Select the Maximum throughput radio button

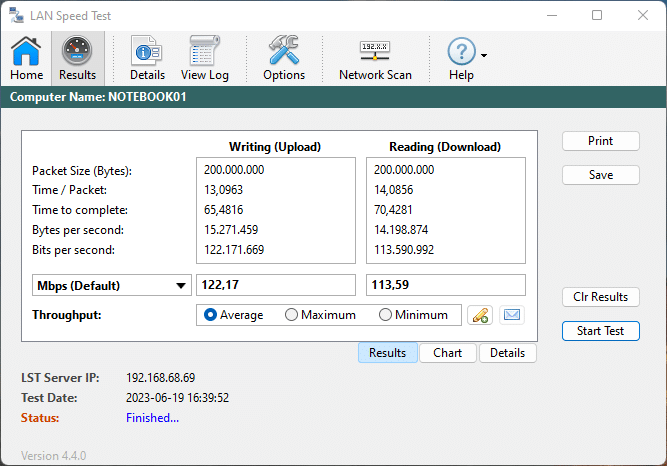[x=292, y=315]
